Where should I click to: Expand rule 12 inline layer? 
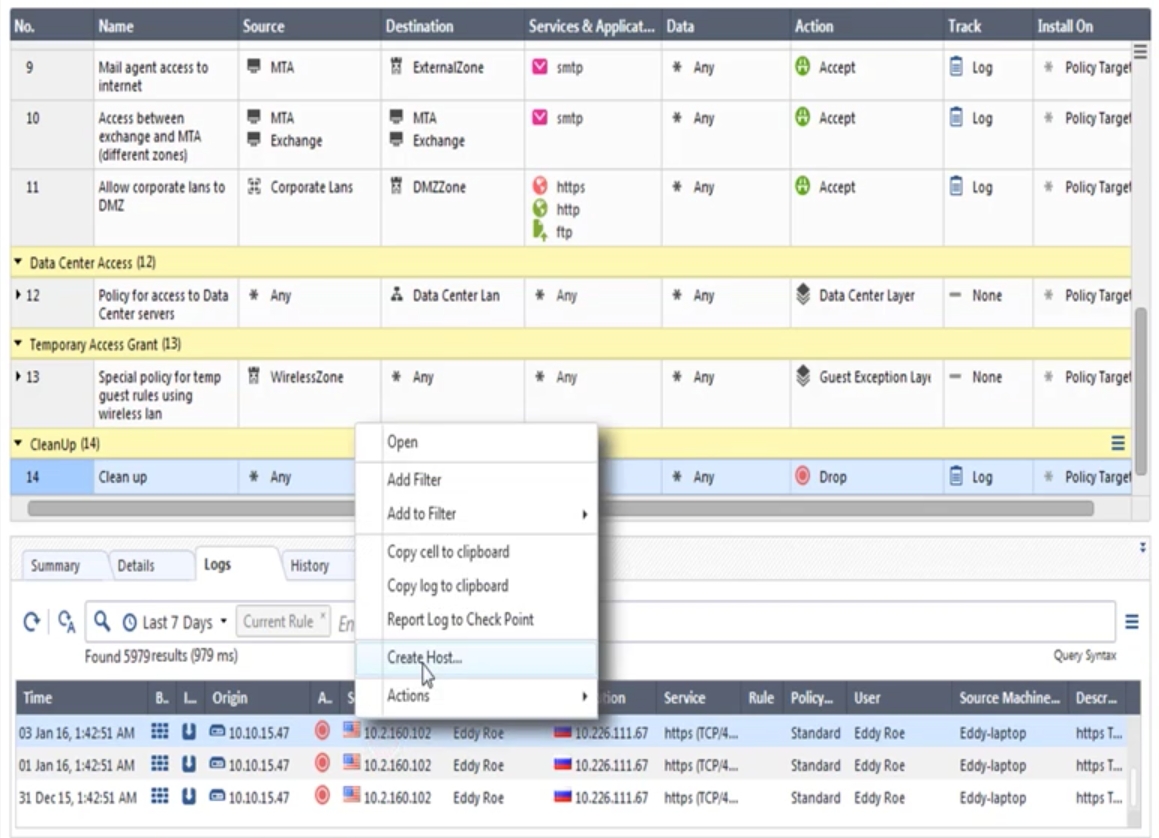point(17,296)
